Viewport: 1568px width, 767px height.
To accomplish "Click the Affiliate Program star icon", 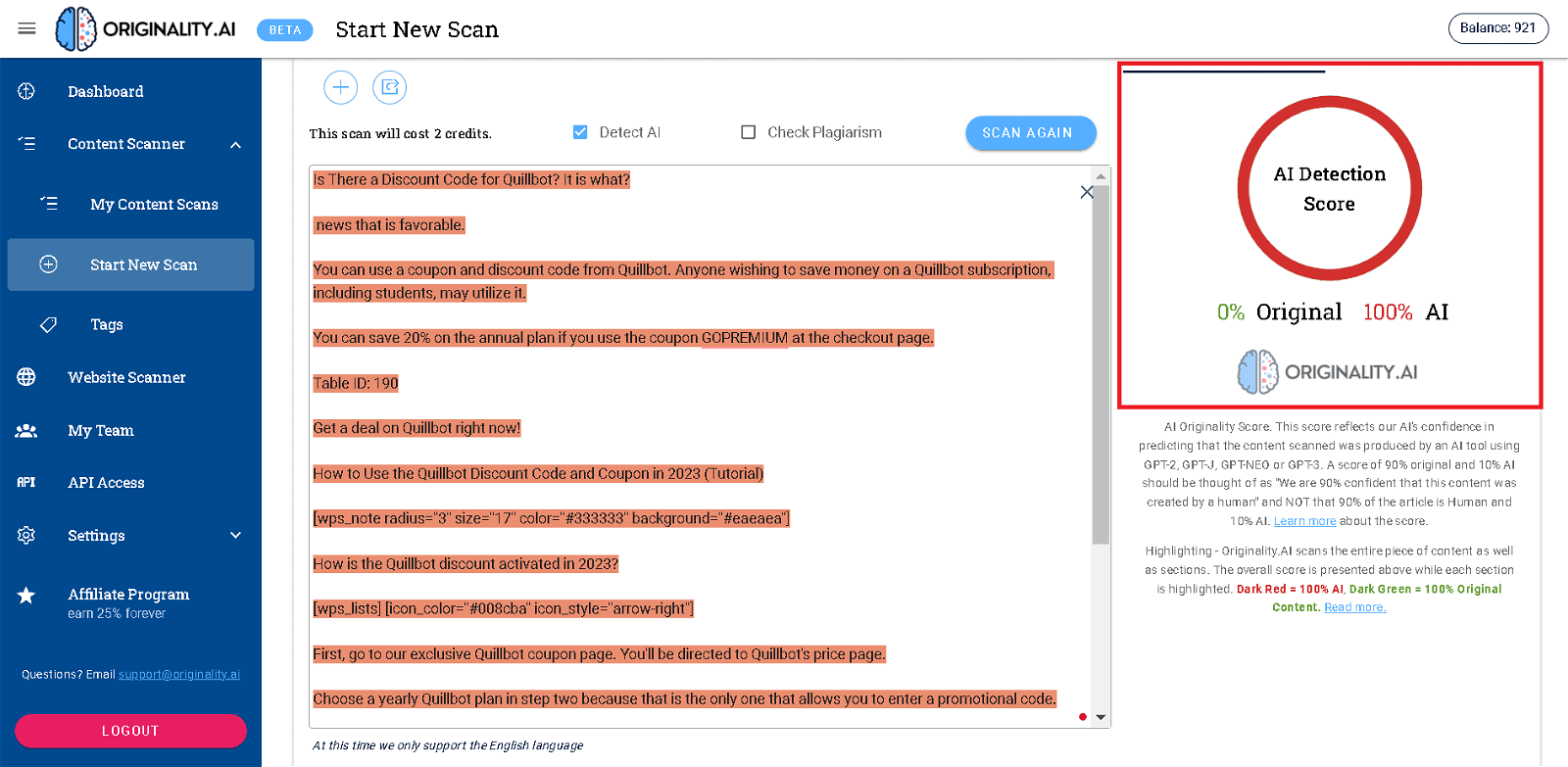I will tap(26, 596).
